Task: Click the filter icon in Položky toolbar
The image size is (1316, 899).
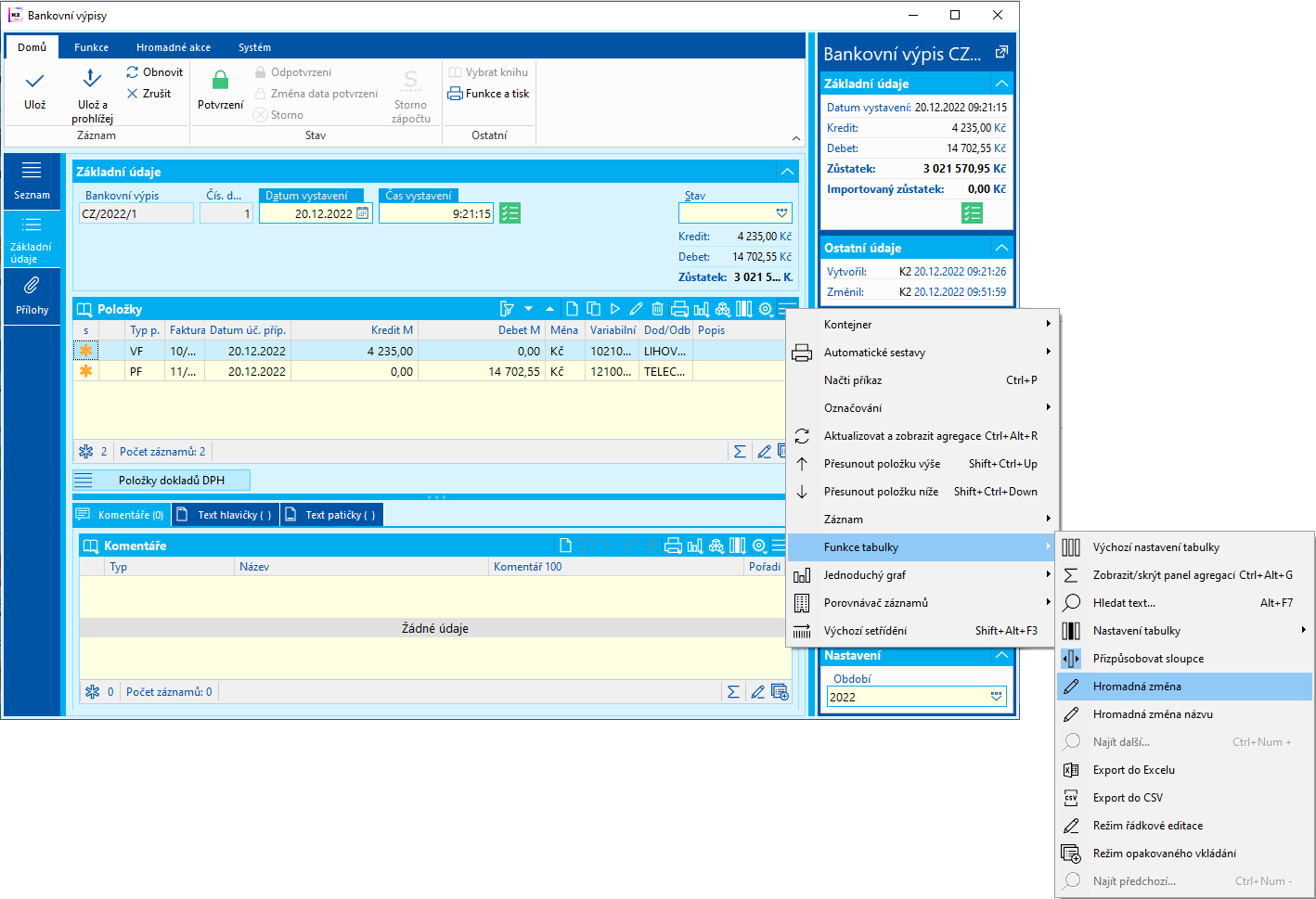Action: 507,309
